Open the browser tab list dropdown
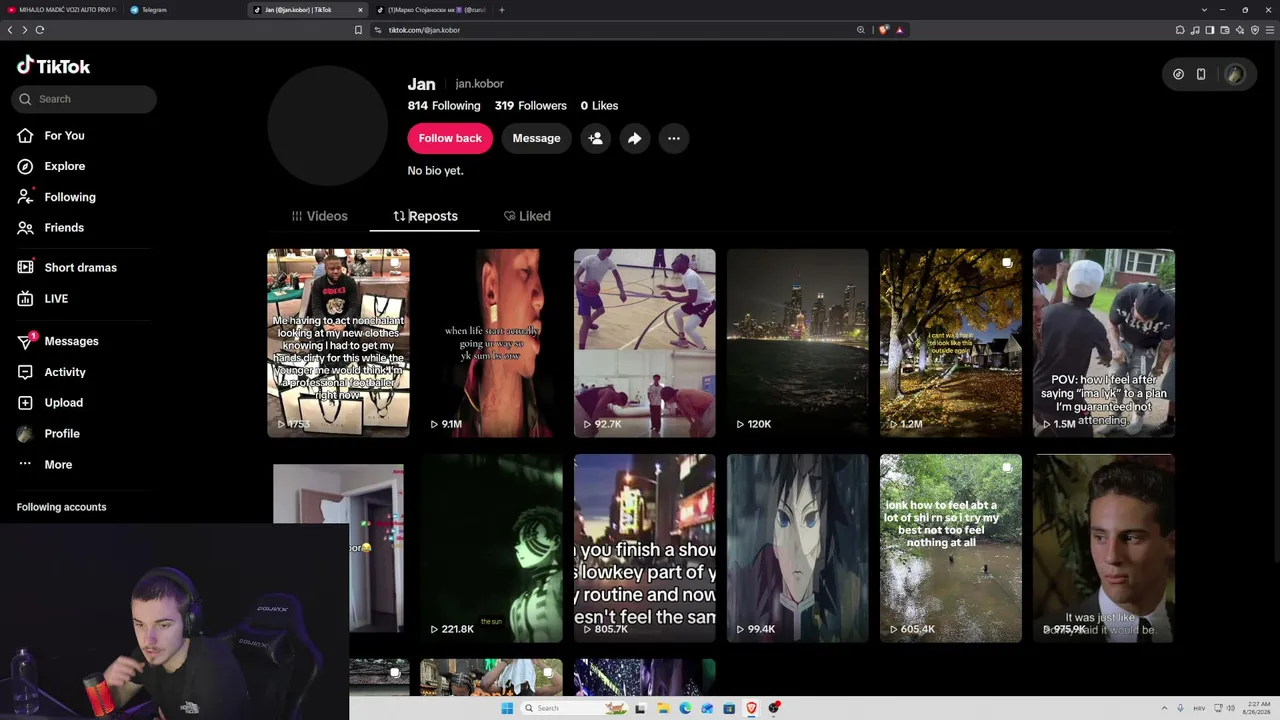 coord(1205,10)
